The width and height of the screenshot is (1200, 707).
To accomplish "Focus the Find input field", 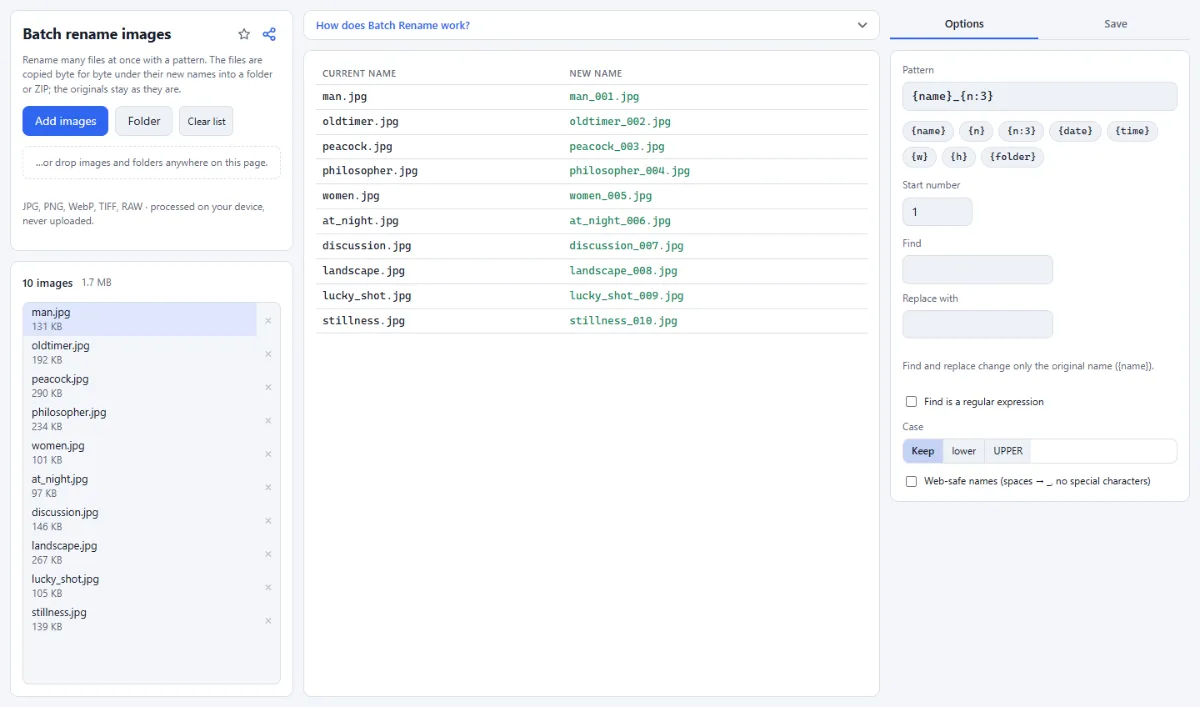I will 977,270.
